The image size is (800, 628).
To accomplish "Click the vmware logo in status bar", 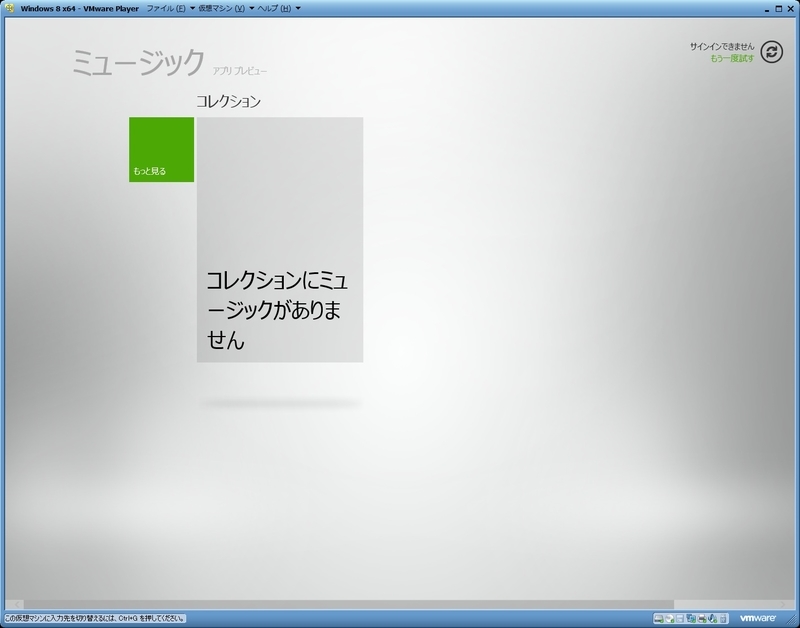I will (758, 618).
